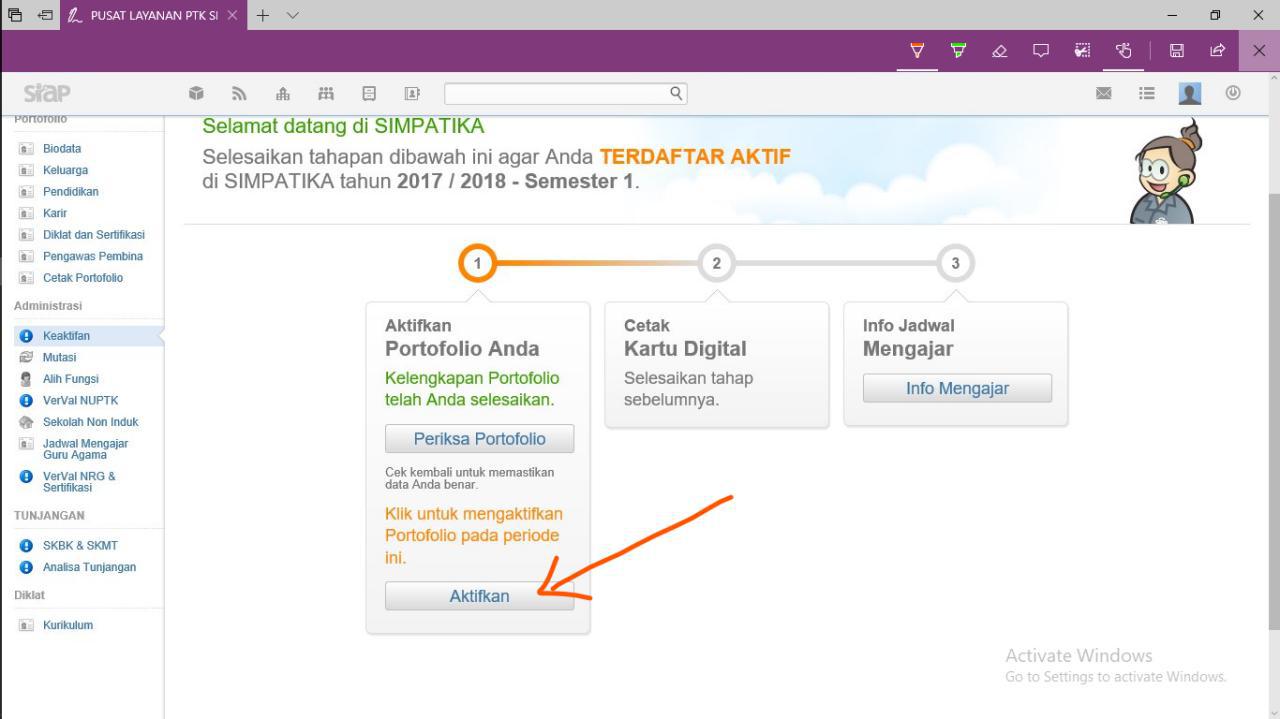Image resolution: width=1280 pixels, height=719 pixels.
Task: Click the organization hierarchy icon
Action: tap(283, 93)
